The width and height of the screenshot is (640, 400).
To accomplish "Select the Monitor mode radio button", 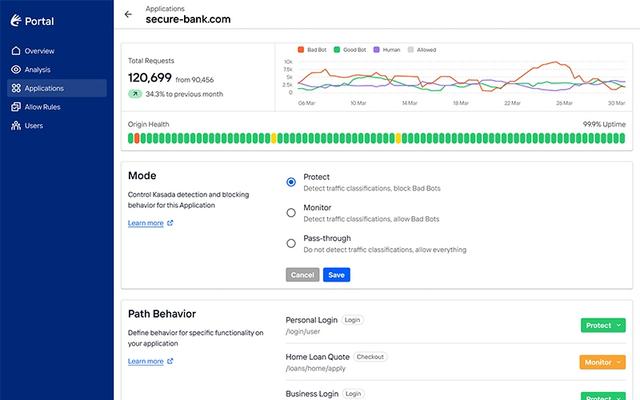I will (x=291, y=212).
